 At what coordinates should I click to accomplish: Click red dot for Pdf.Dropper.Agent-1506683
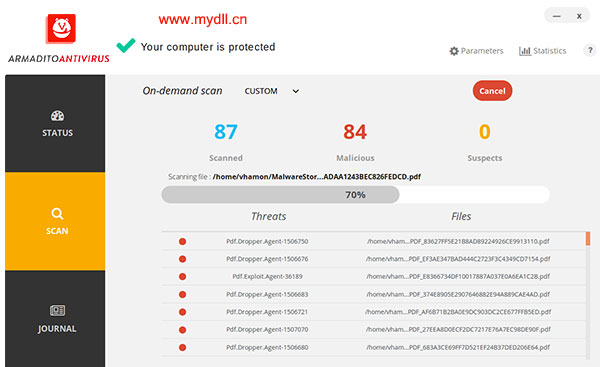[183, 295]
